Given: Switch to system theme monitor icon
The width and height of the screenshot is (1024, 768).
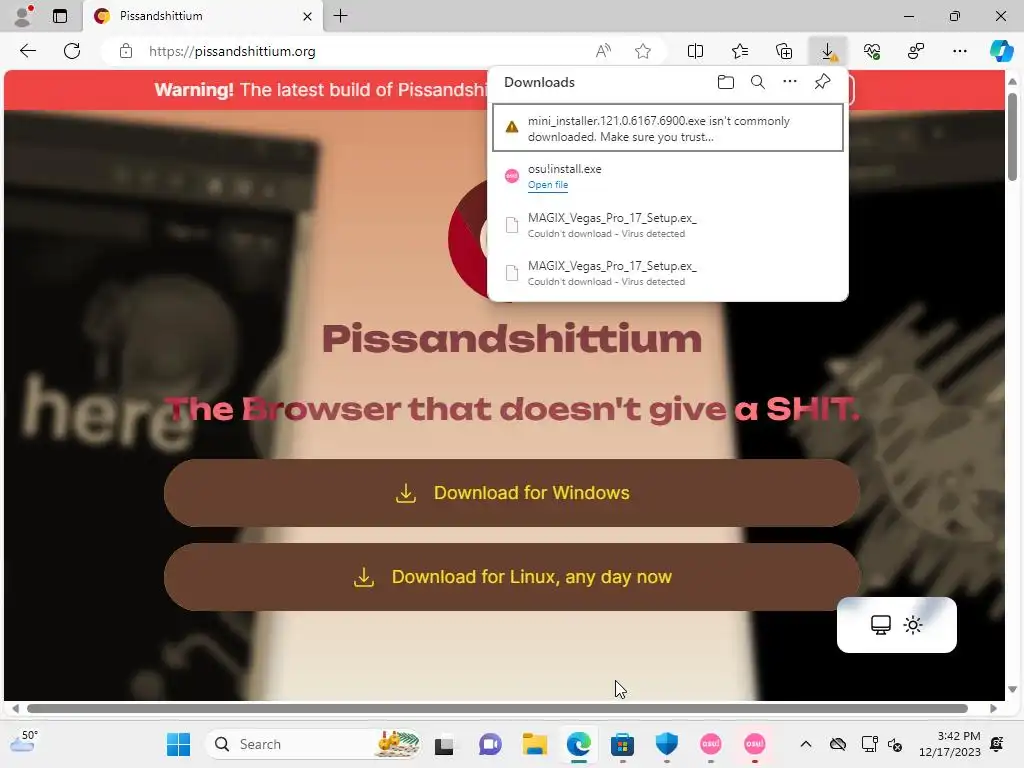Looking at the screenshot, I should (880, 625).
